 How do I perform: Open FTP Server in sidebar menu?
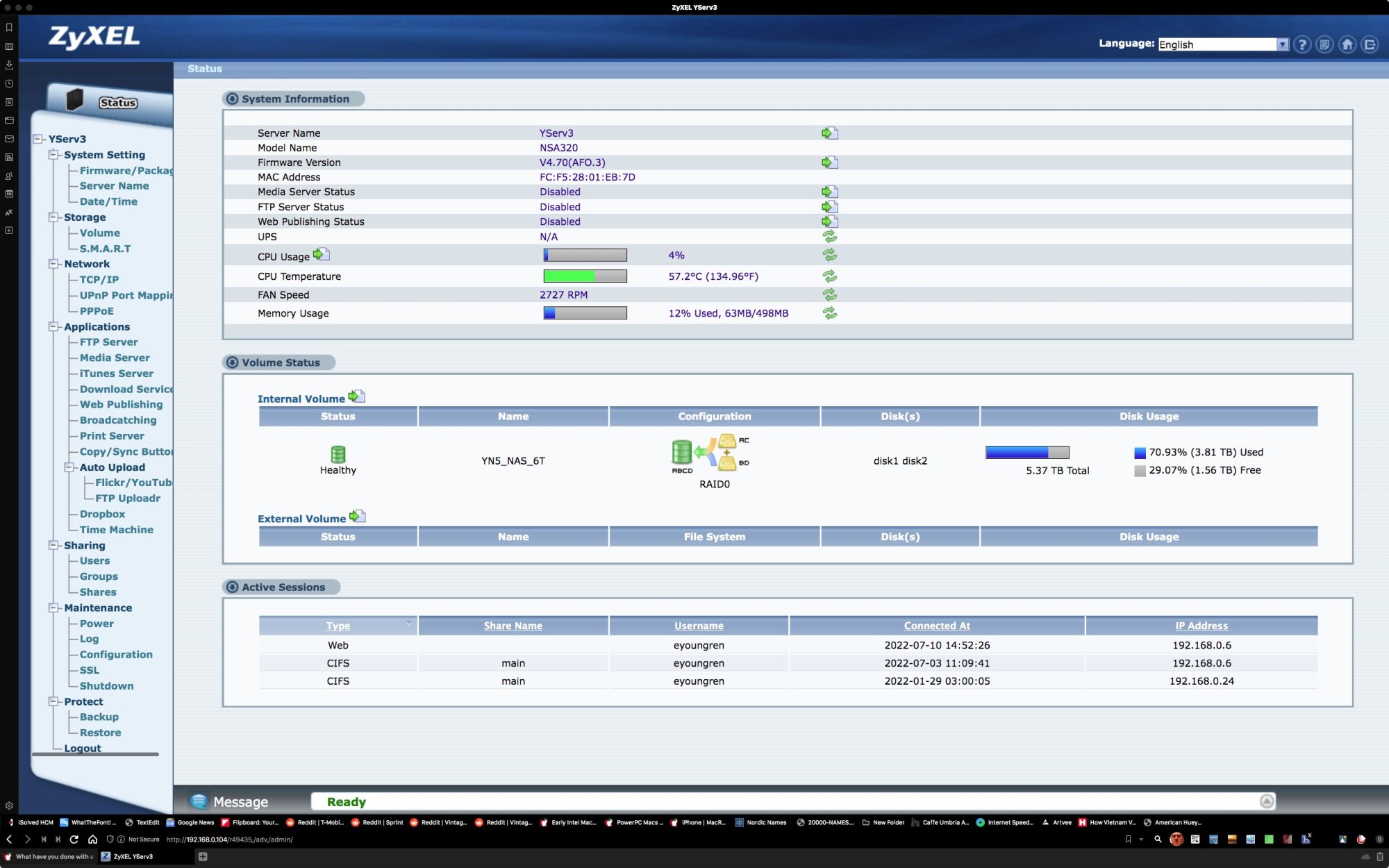[x=108, y=342]
